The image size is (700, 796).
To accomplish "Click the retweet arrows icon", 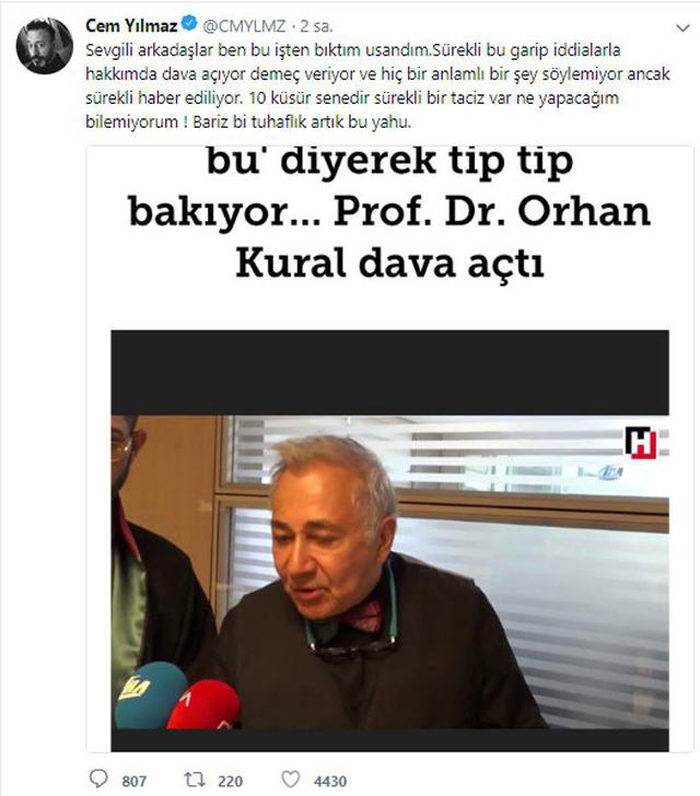I will tap(194, 779).
